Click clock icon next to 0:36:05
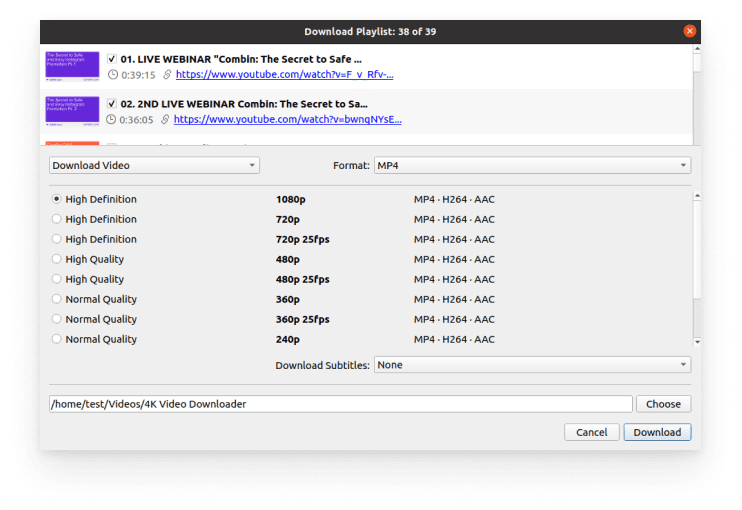The width and height of the screenshot is (742, 510). 111,120
